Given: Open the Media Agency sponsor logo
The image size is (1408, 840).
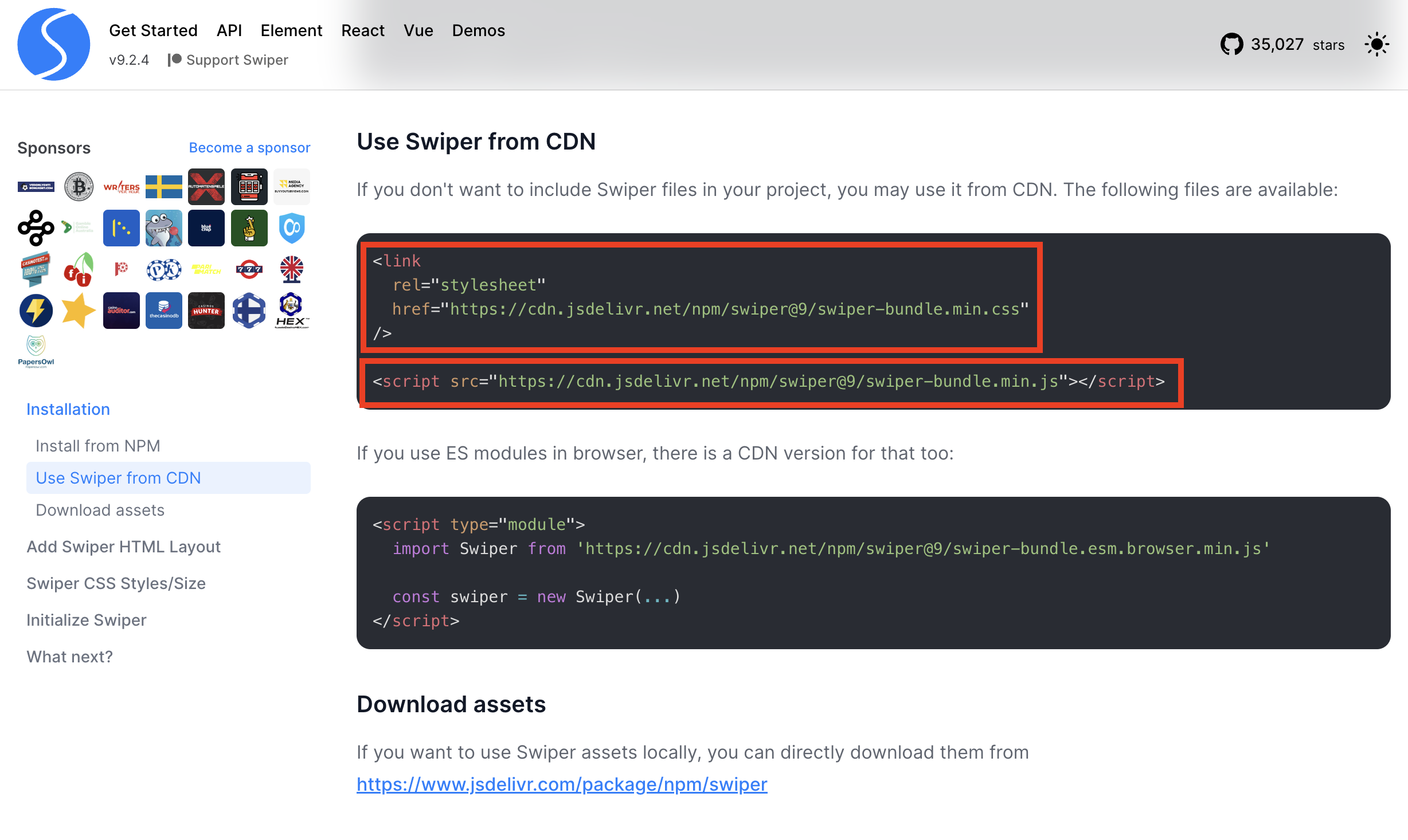Looking at the screenshot, I should pyautogui.click(x=291, y=187).
